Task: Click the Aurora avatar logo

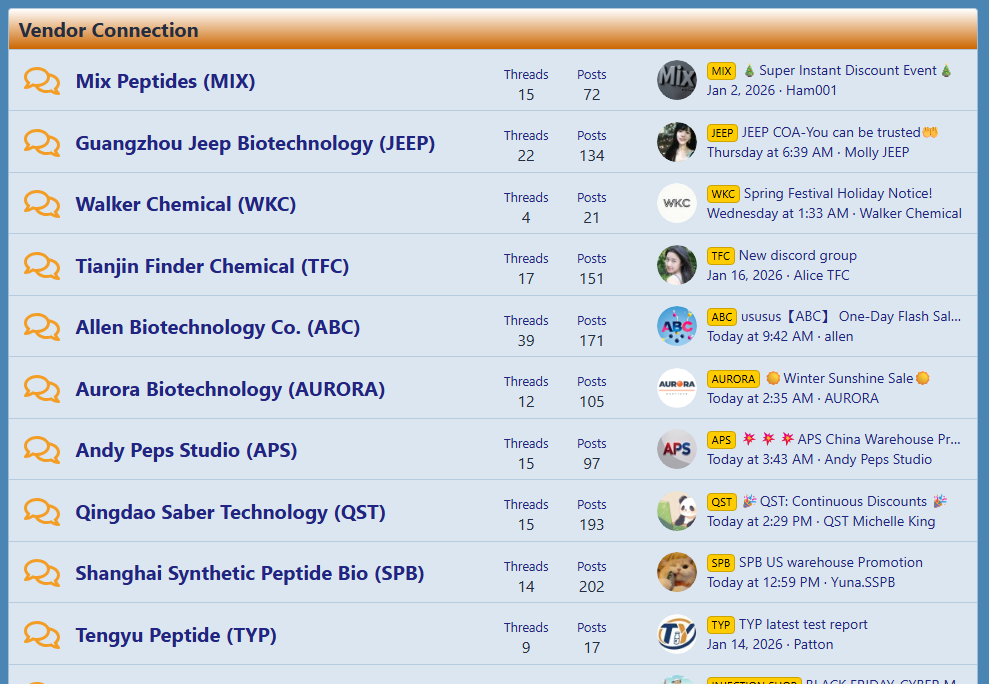Action: 677,388
